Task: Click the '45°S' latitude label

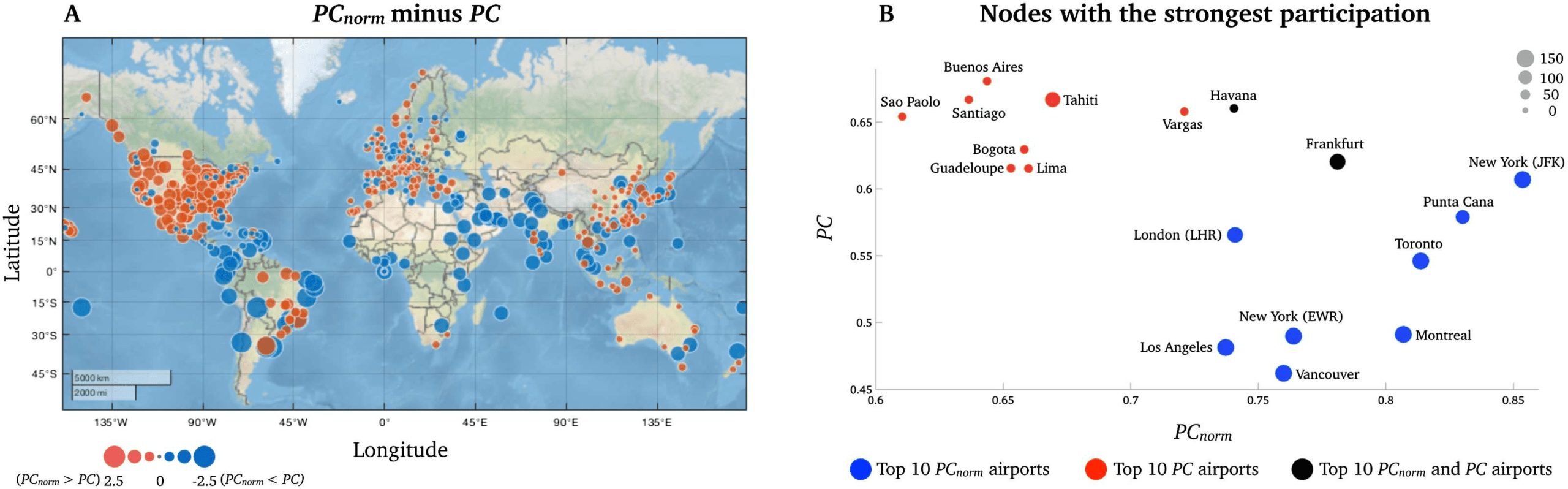Action: click(43, 374)
